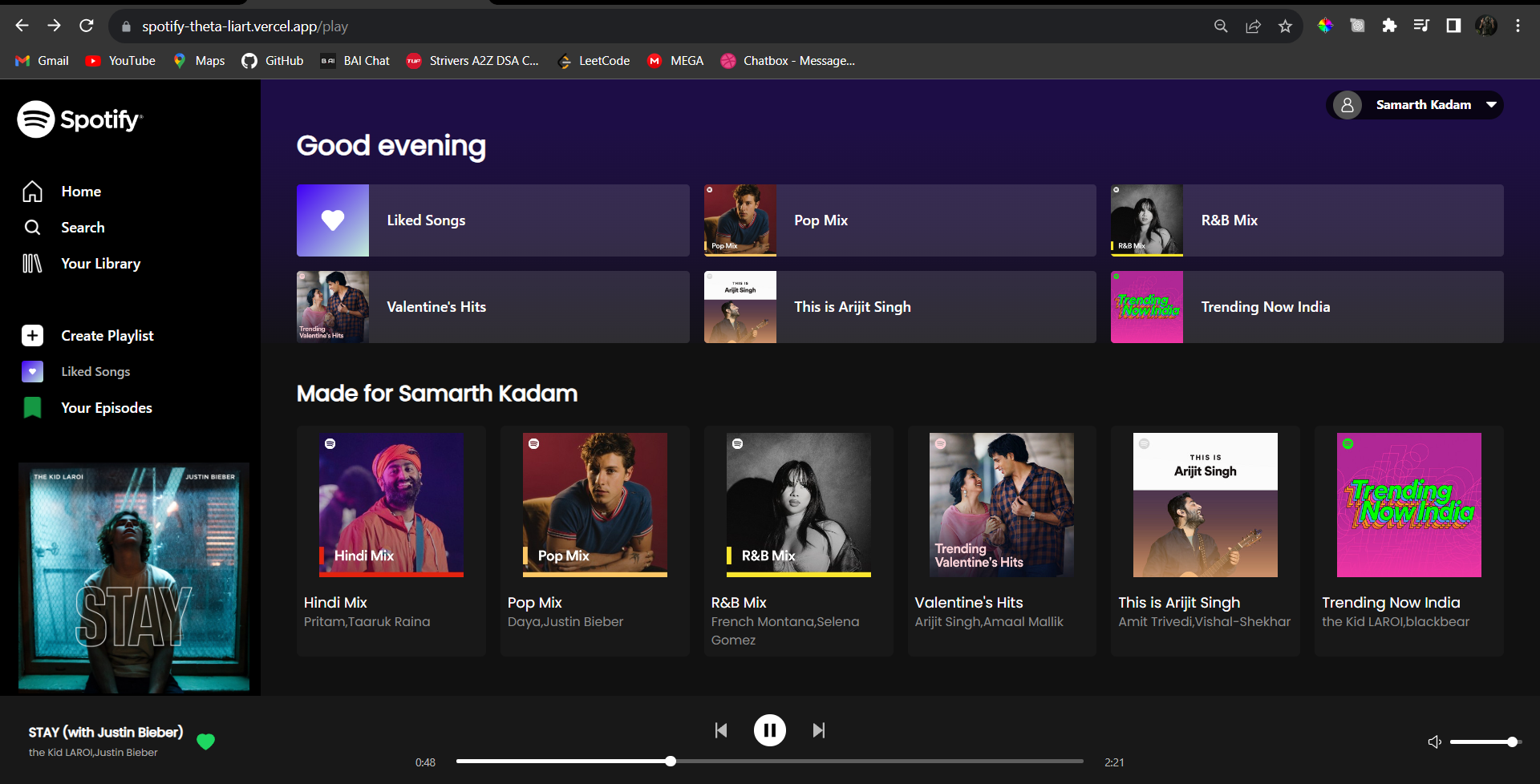The width and height of the screenshot is (1540, 784).
Task: Mute audio with the speaker icon
Action: (1435, 742)
